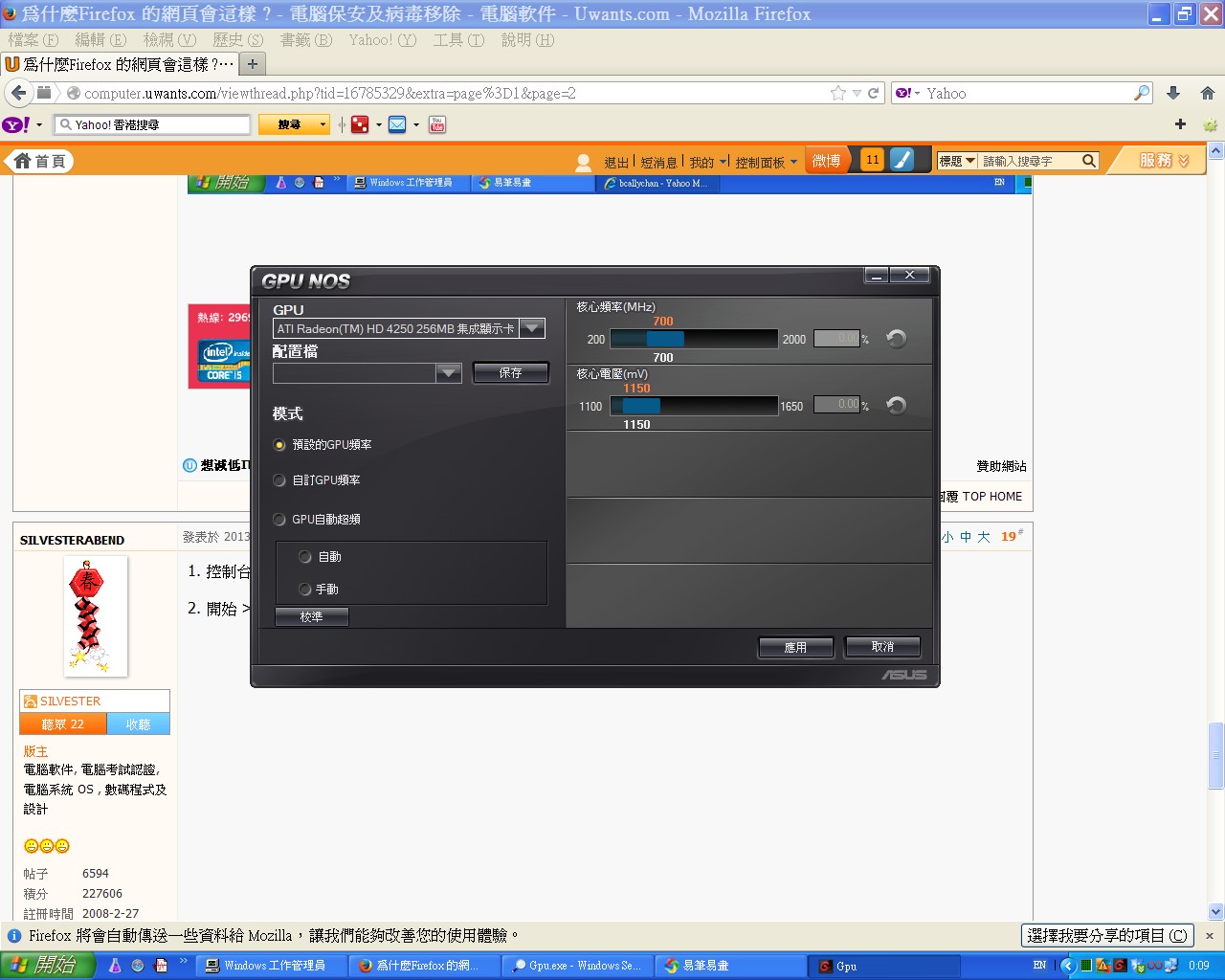Select the 自訂GPU頻率 mode

pyautogui.click(x=279, y=480)
